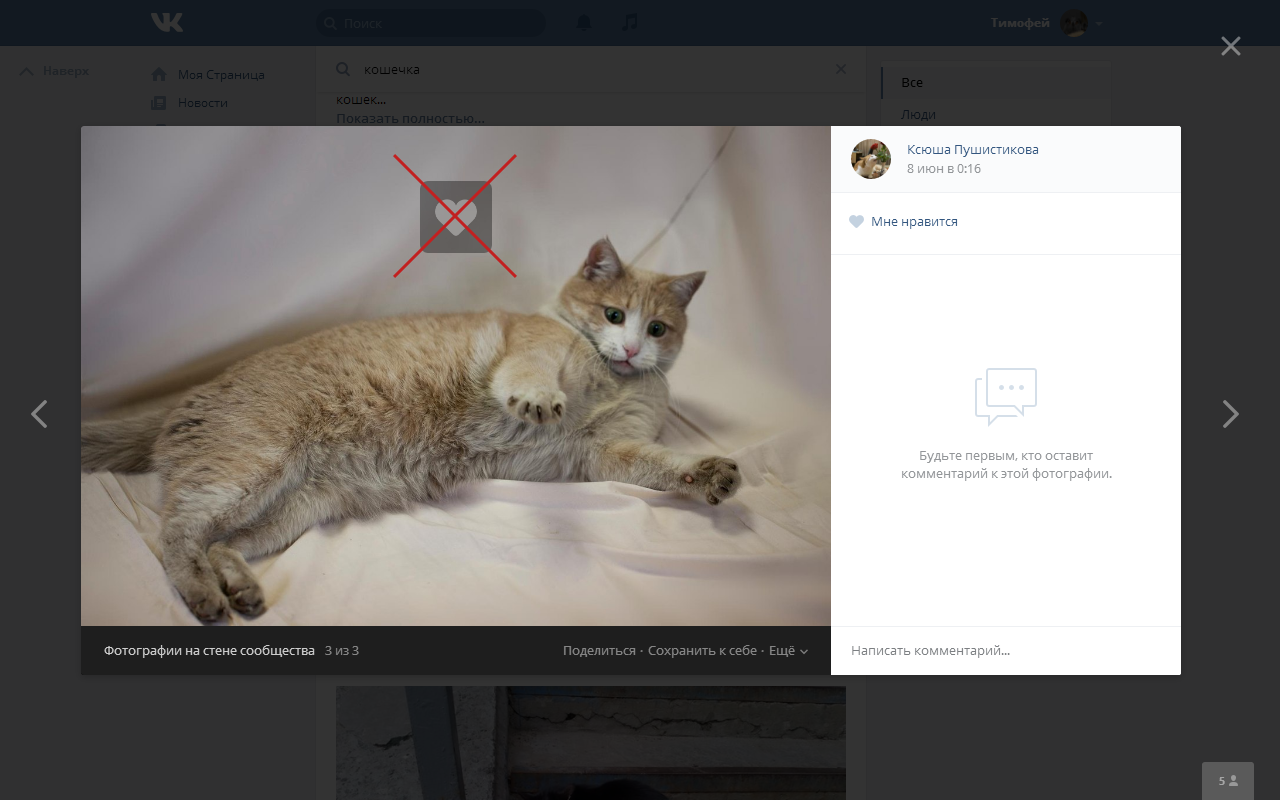Click the magnifier icon beside кошечка
Image resolution: width=1280 pixels, height=800 pixels.
(343, 69)
